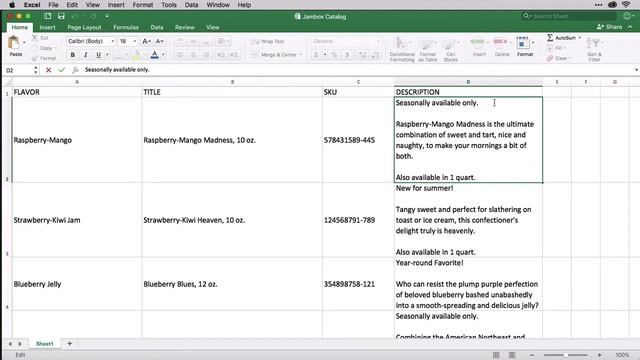Image resolution: width=640 pixels, height=360 pixels.
Task: Click the Share button
Action: point(609,27)
